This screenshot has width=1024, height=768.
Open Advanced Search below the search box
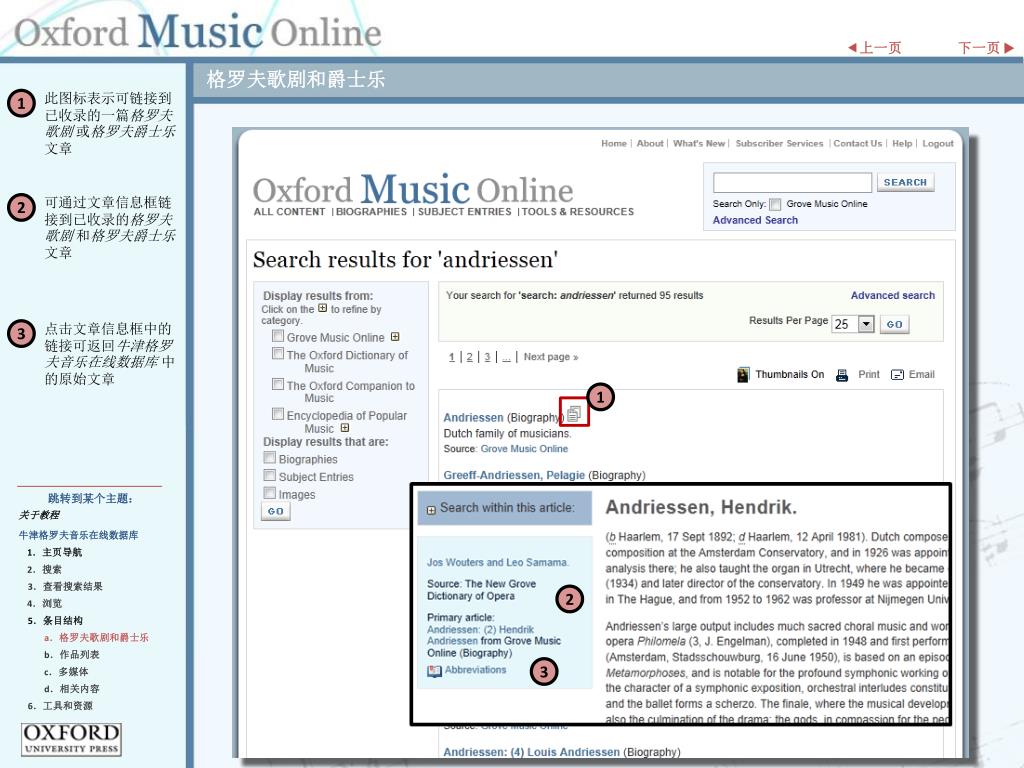(x=755, y=220)
